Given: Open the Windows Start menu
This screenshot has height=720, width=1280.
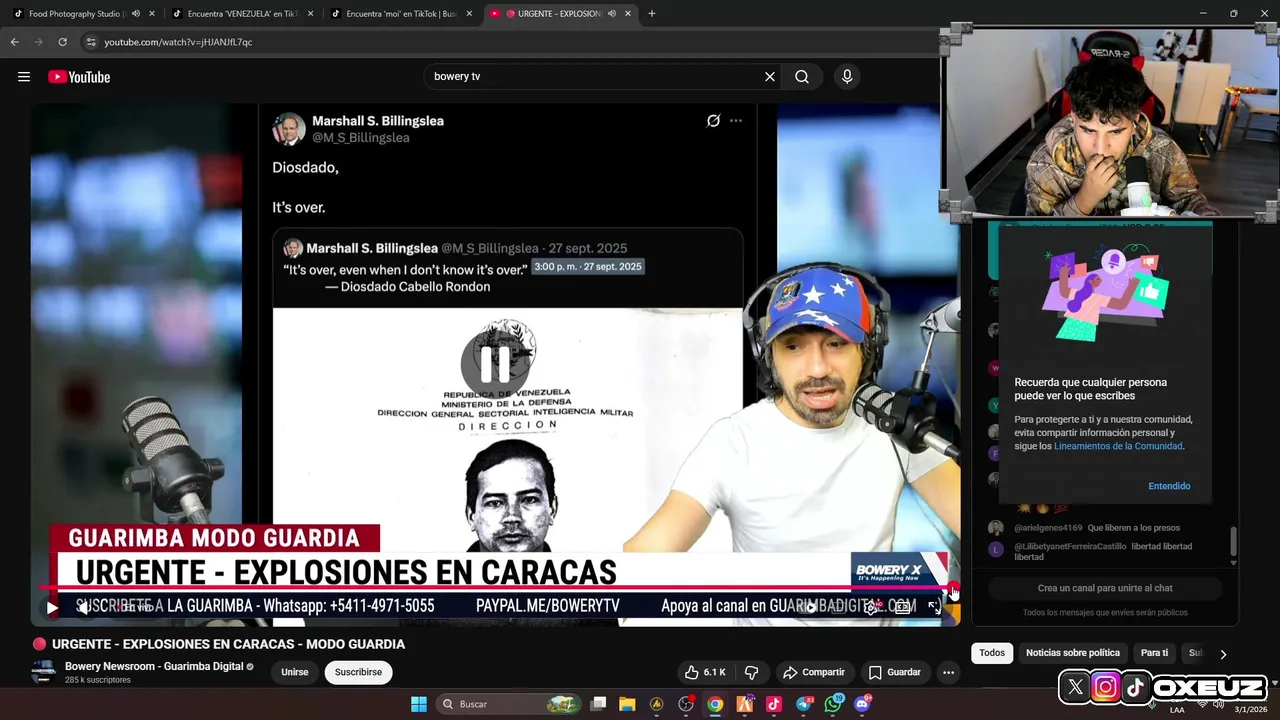Looking at the screenshot, I should tap(419, 704).
